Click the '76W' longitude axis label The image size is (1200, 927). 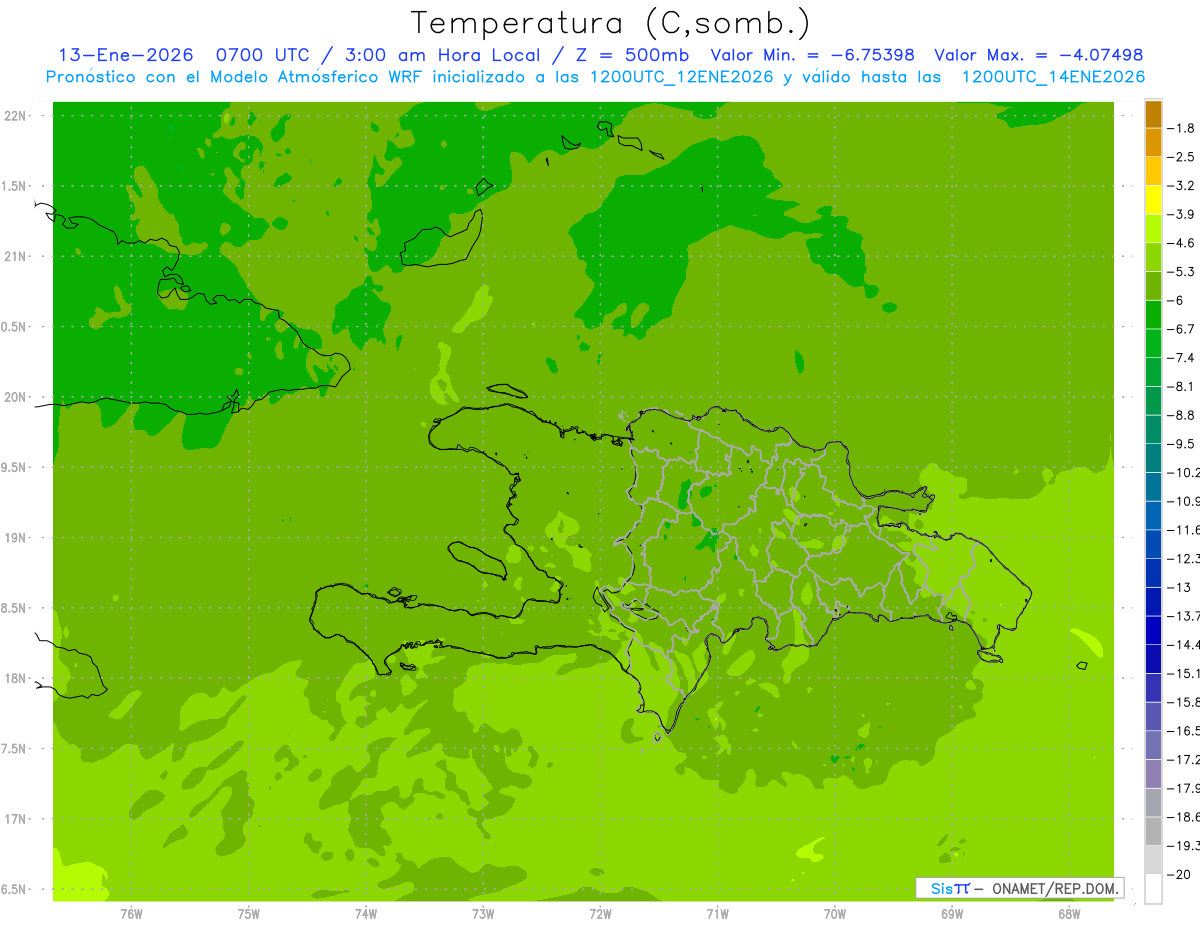point(131,914)
